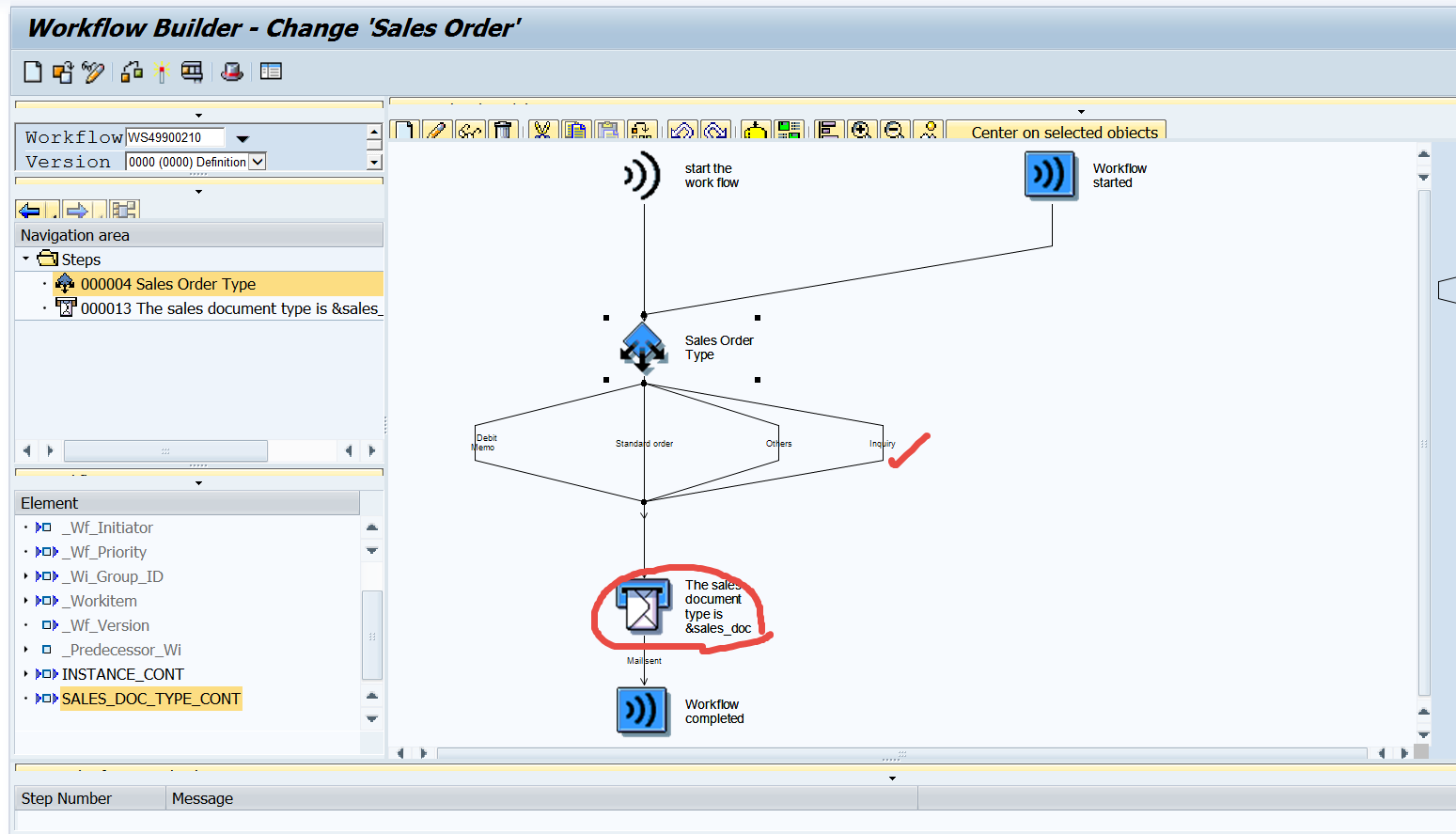This screenshot has height=834, width=1456.
Task: Click the yellow block icon in graphic toolbar
Action: tap(756, 130)
